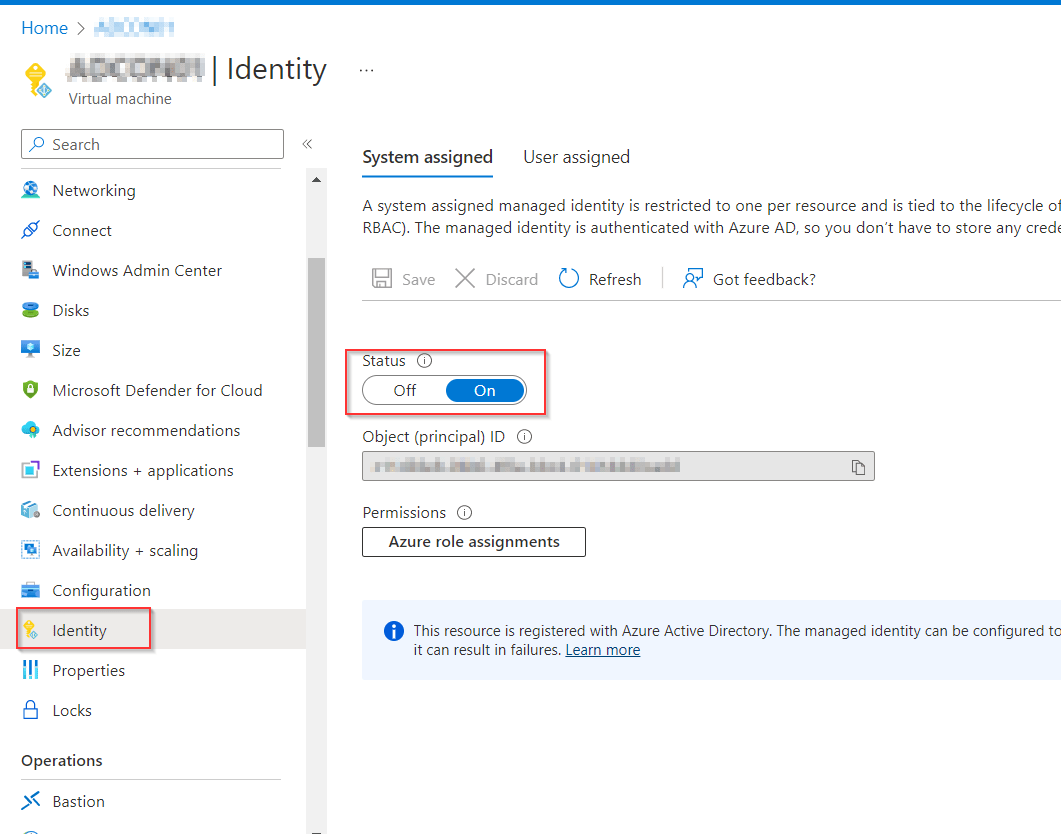This screenshot has height=834, width=1061.
Task: Click the copy icon beside Object ID
Action: point(858,466)
